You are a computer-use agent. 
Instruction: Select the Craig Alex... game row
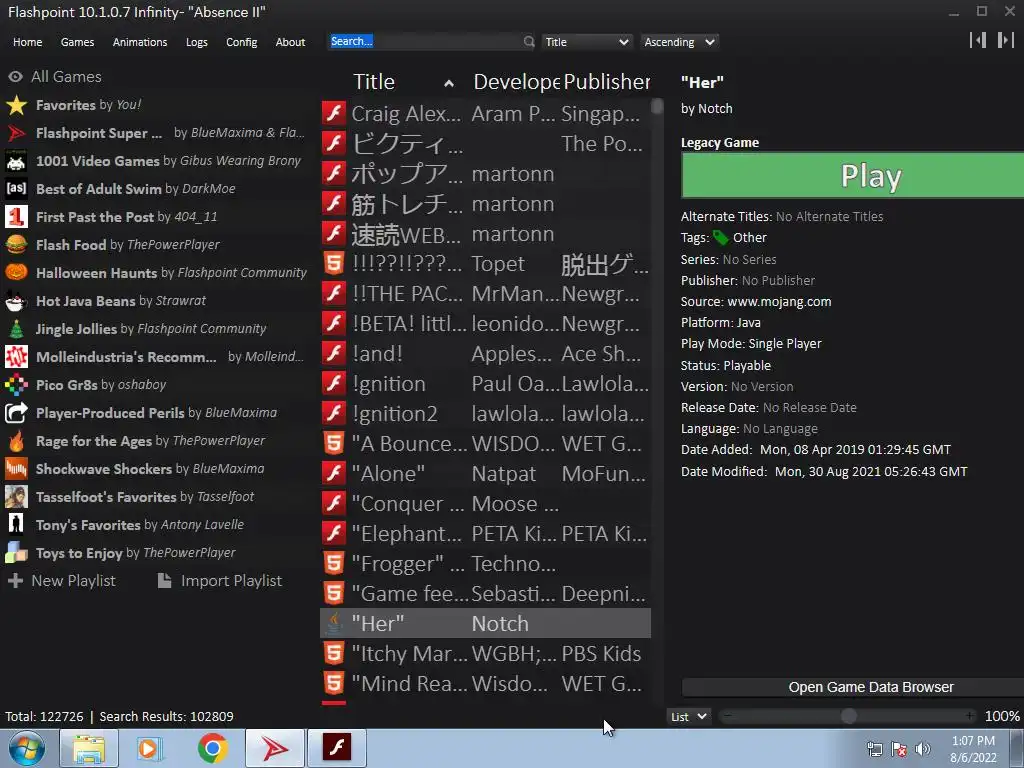point(485,113)
